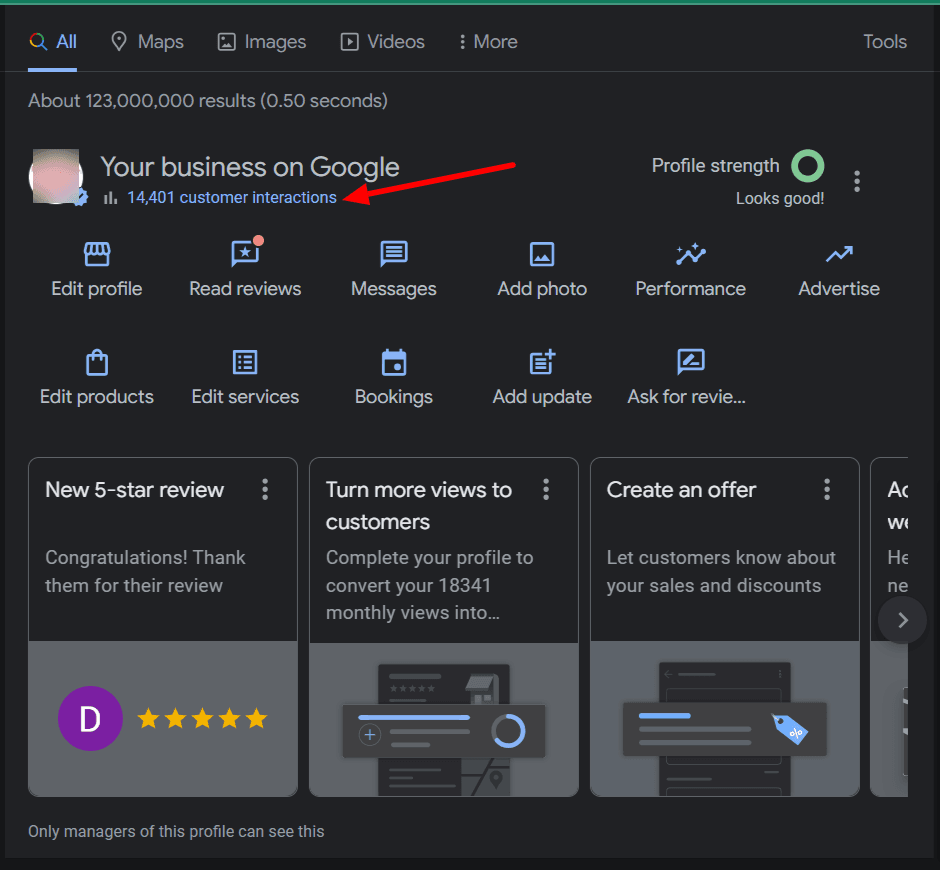
Task: Click the purple D reviewer avatar
Action: coord(90,718)
